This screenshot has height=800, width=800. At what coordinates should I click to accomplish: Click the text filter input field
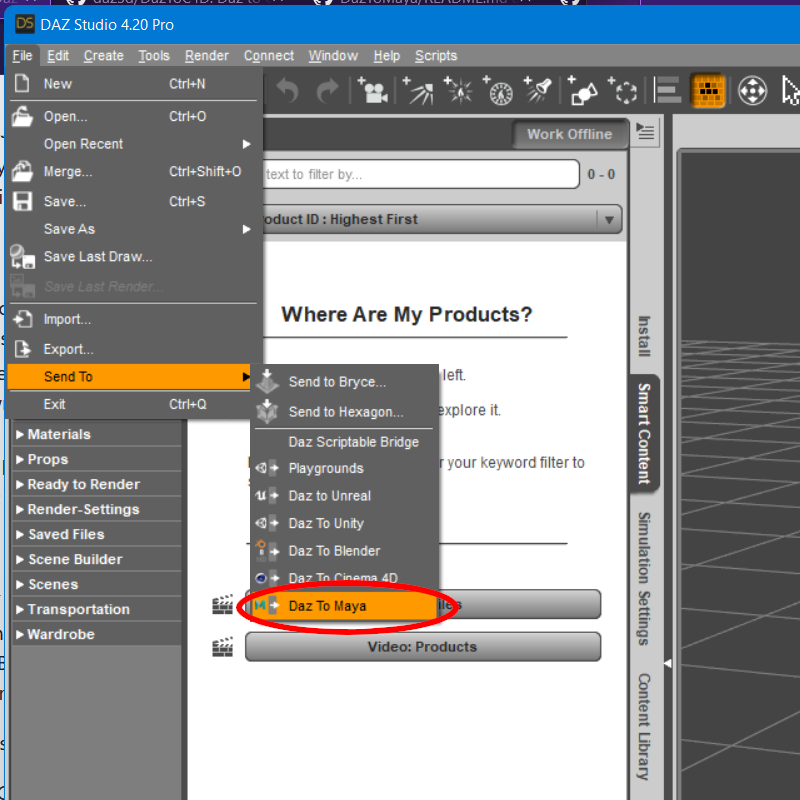pyautogui.click(x=421, y=174)
